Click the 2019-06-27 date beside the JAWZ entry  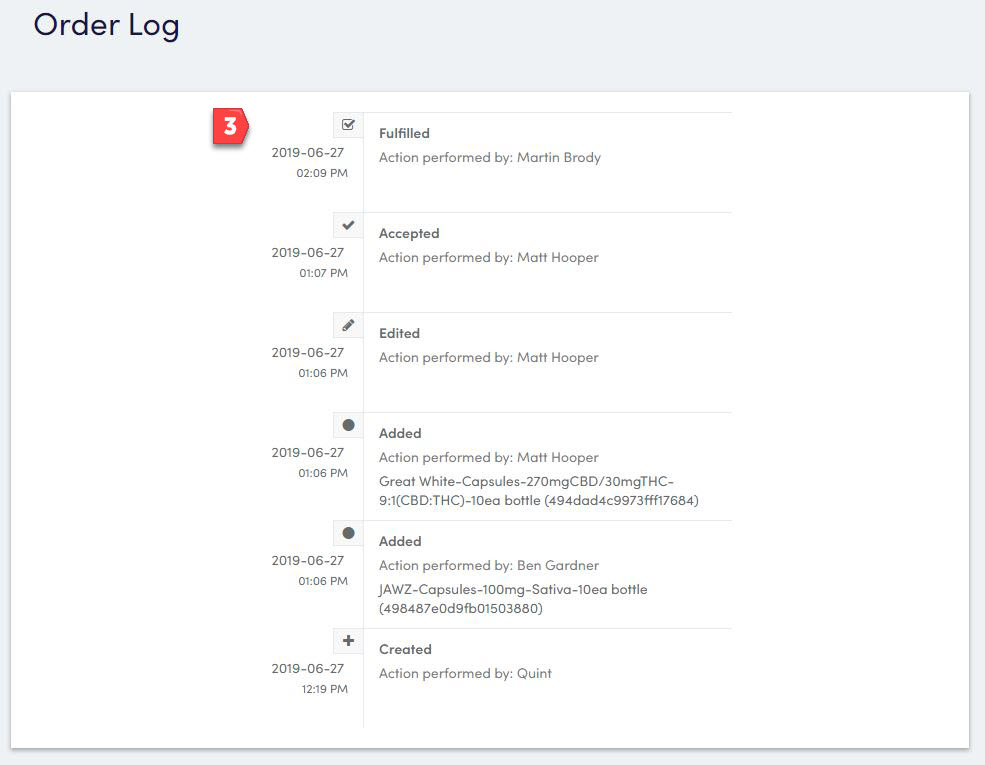307,560
